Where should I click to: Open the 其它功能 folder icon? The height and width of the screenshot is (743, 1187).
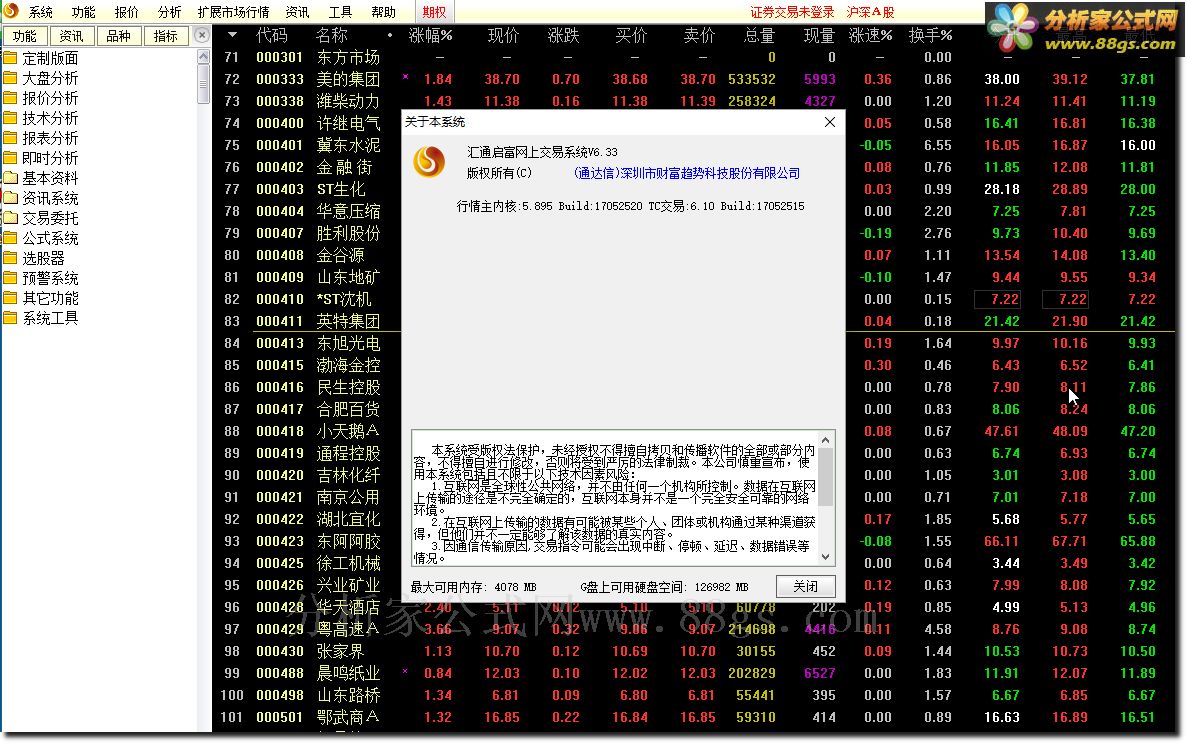tap(10, 298)
